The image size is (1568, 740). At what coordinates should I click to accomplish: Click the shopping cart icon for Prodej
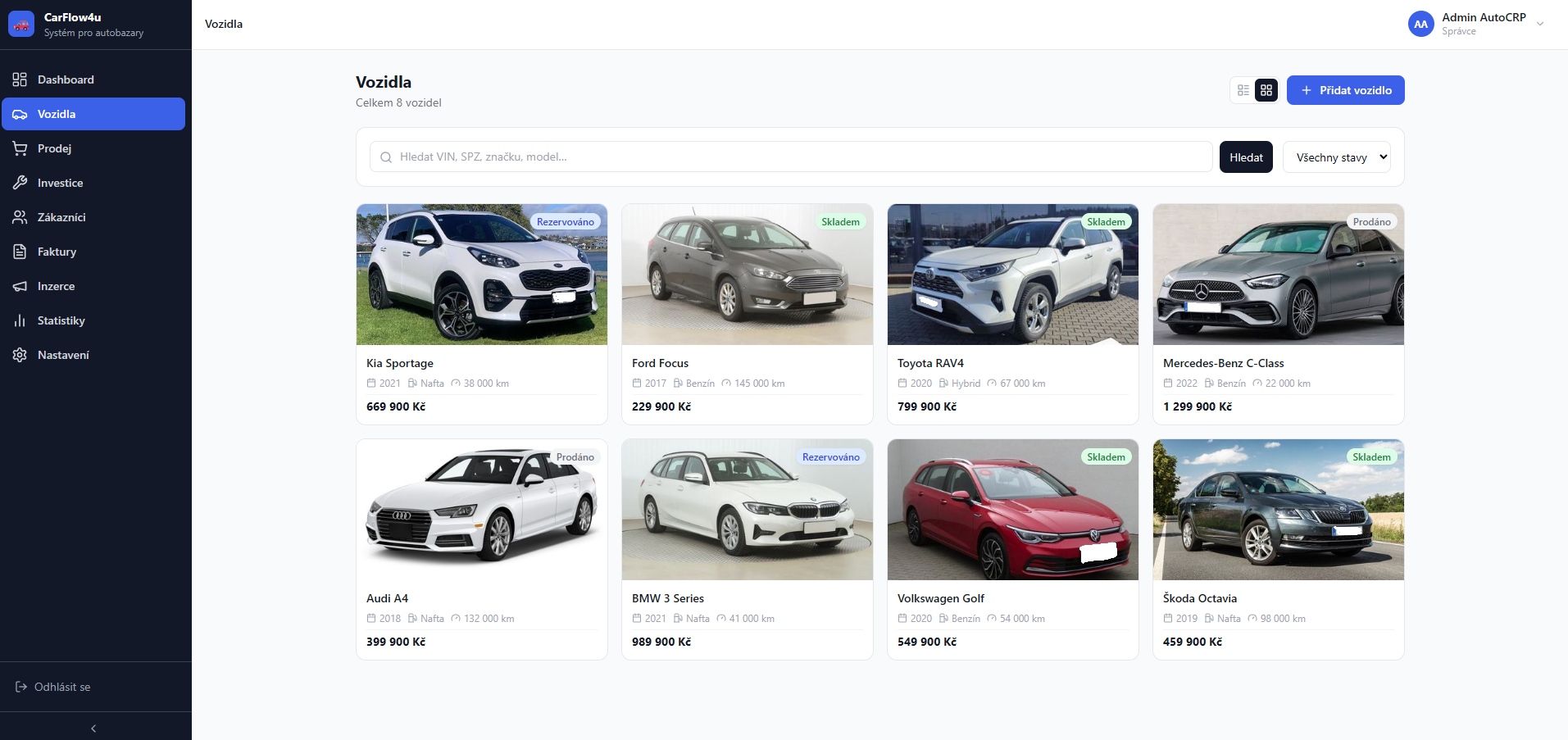[20, 148]
